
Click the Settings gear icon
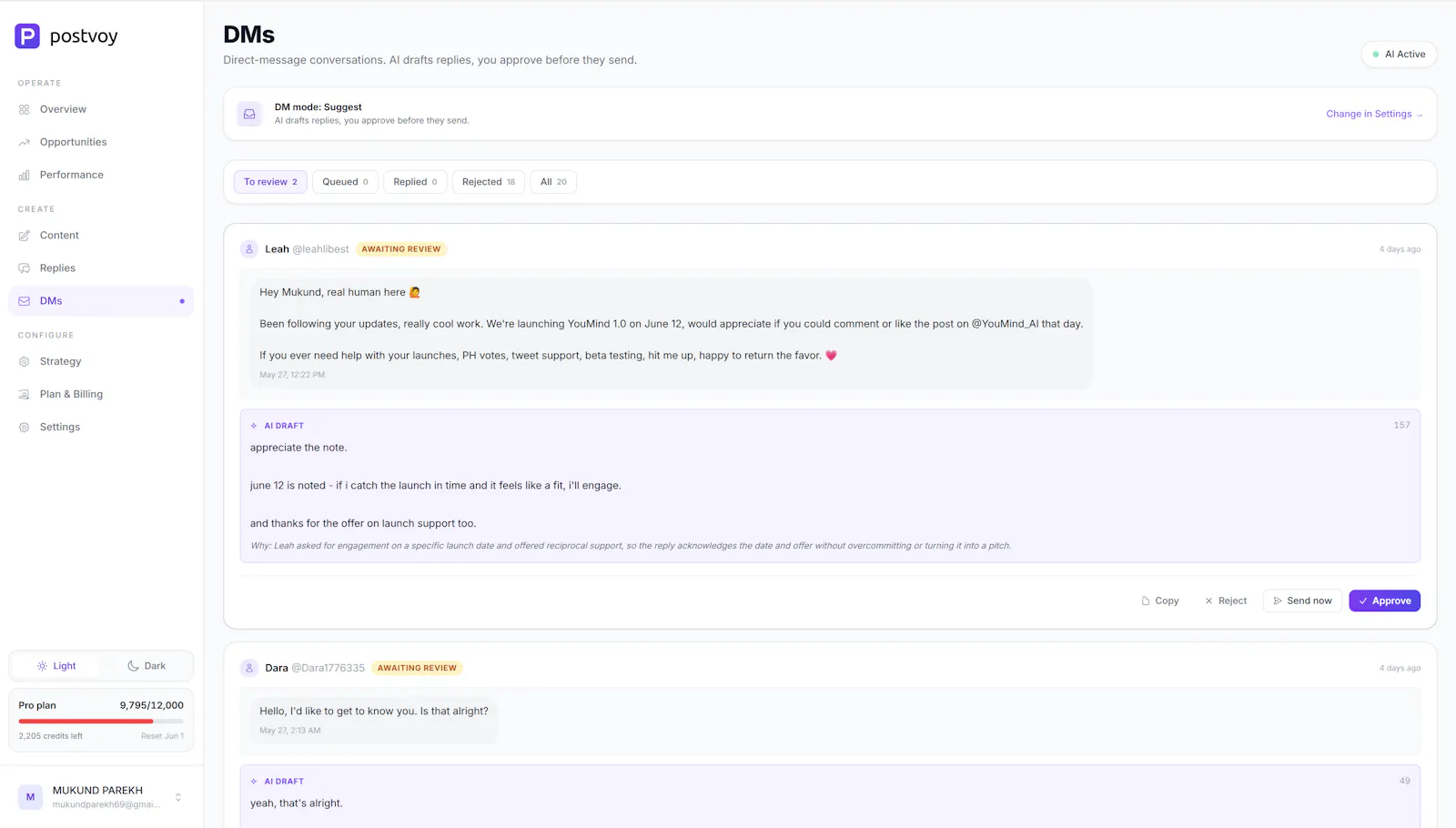25,427
